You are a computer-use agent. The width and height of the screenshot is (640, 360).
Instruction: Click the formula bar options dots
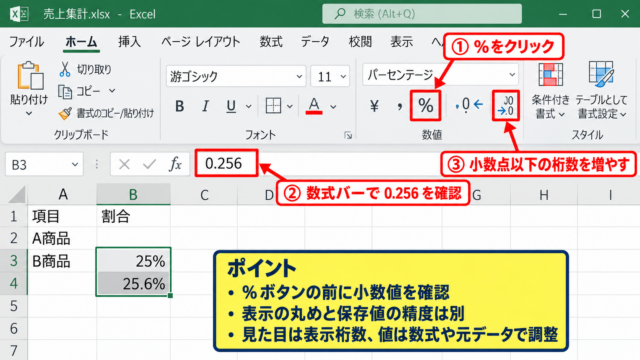(97, 164)
